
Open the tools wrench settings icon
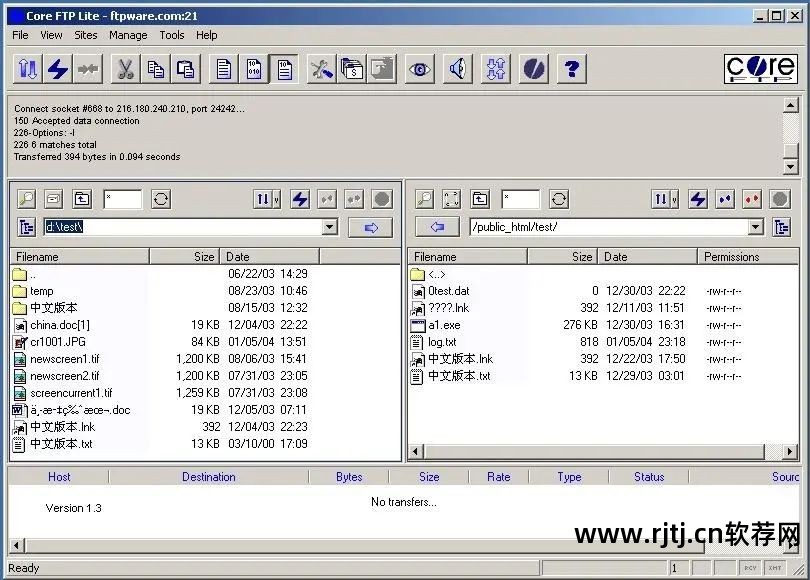click(322, 69)
